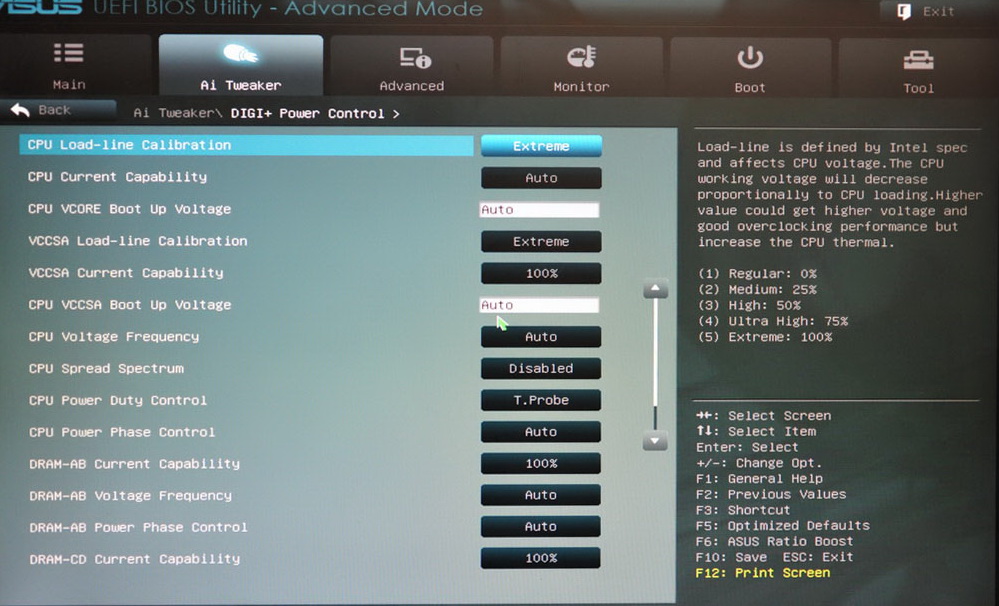Click the (4) Ultra High: 75% help line

click(773, 321)
